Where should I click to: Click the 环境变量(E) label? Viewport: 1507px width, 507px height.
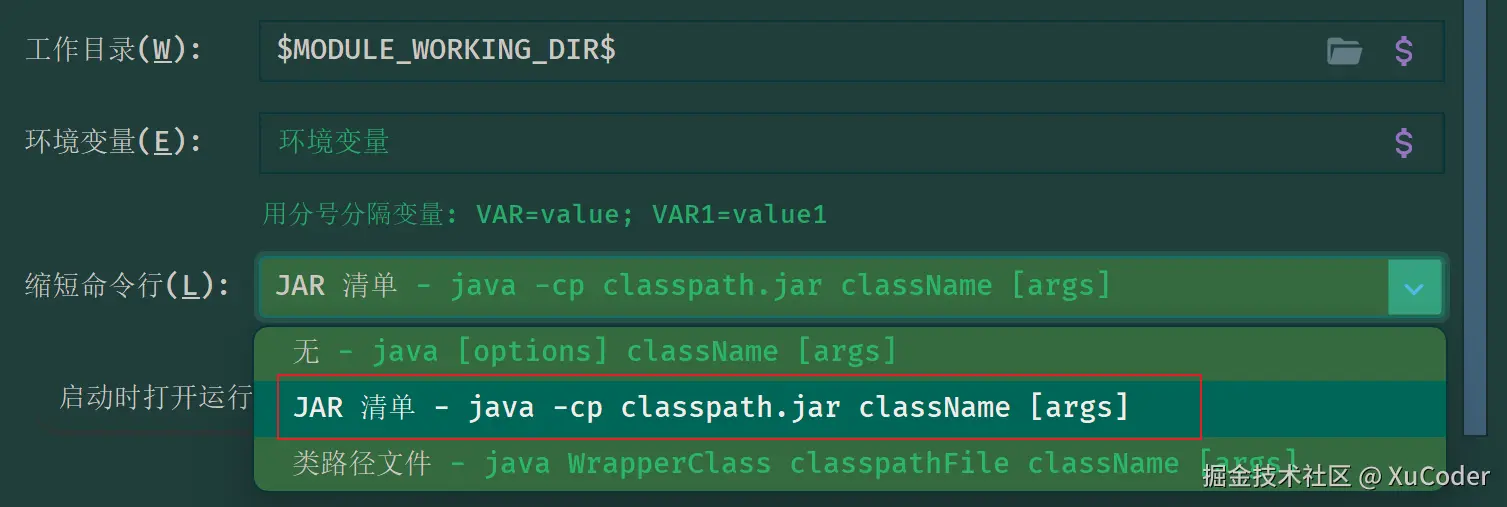coord(113,142)
